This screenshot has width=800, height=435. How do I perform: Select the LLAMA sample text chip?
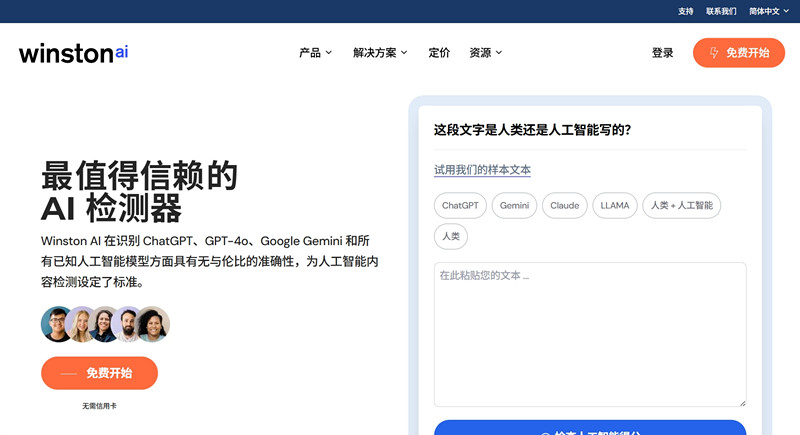pos(615,206)
